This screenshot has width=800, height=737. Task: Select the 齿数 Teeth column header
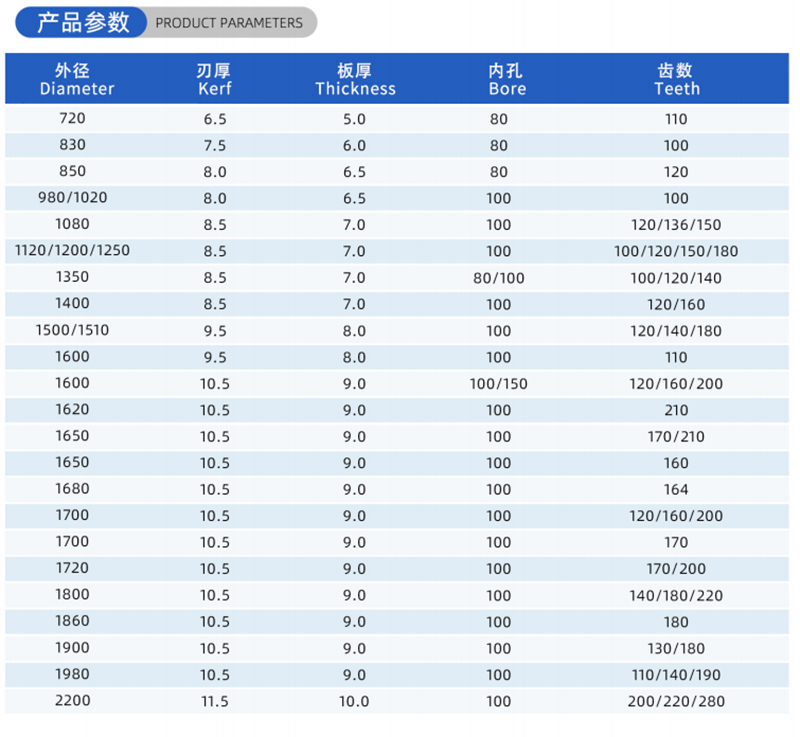tap(676, 79)
